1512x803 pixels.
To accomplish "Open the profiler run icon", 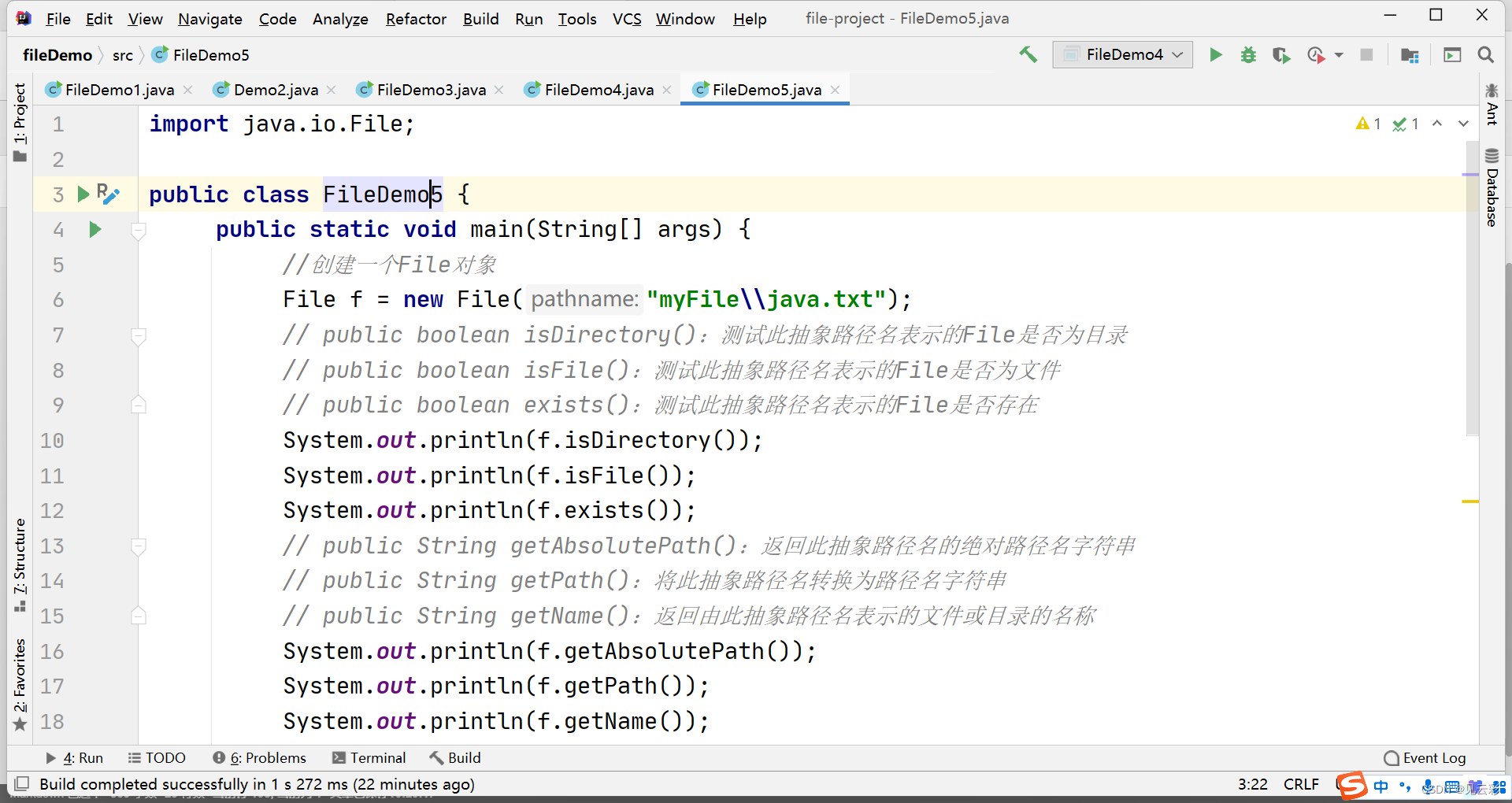I will pyautogui.click(x=1315, y=54).
